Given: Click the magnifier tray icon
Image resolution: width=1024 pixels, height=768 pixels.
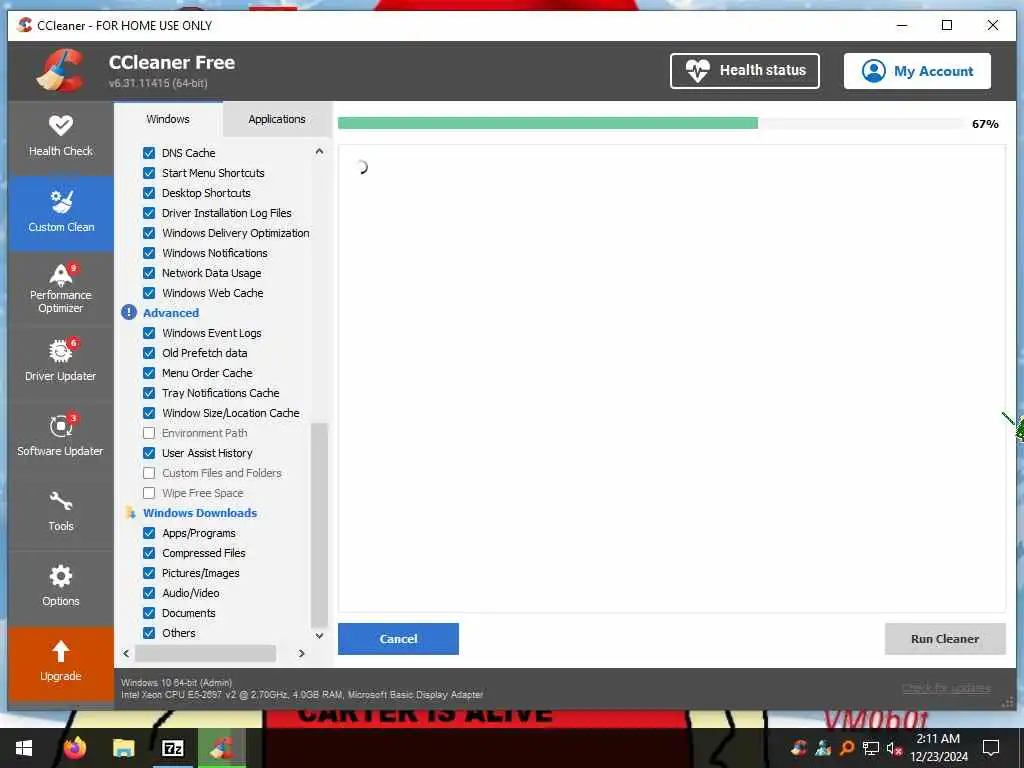Looking at the screenshot, I should 847,748.
